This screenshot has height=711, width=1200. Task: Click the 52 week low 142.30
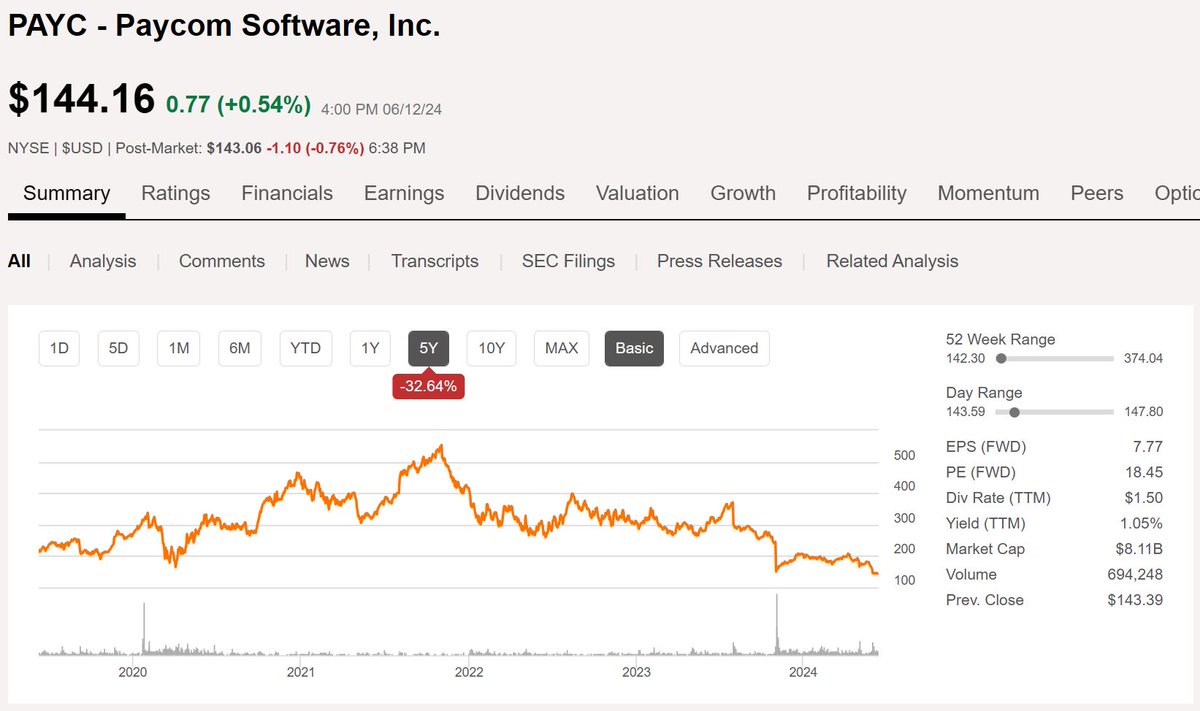pyautogui.click(x=966, y=358)
